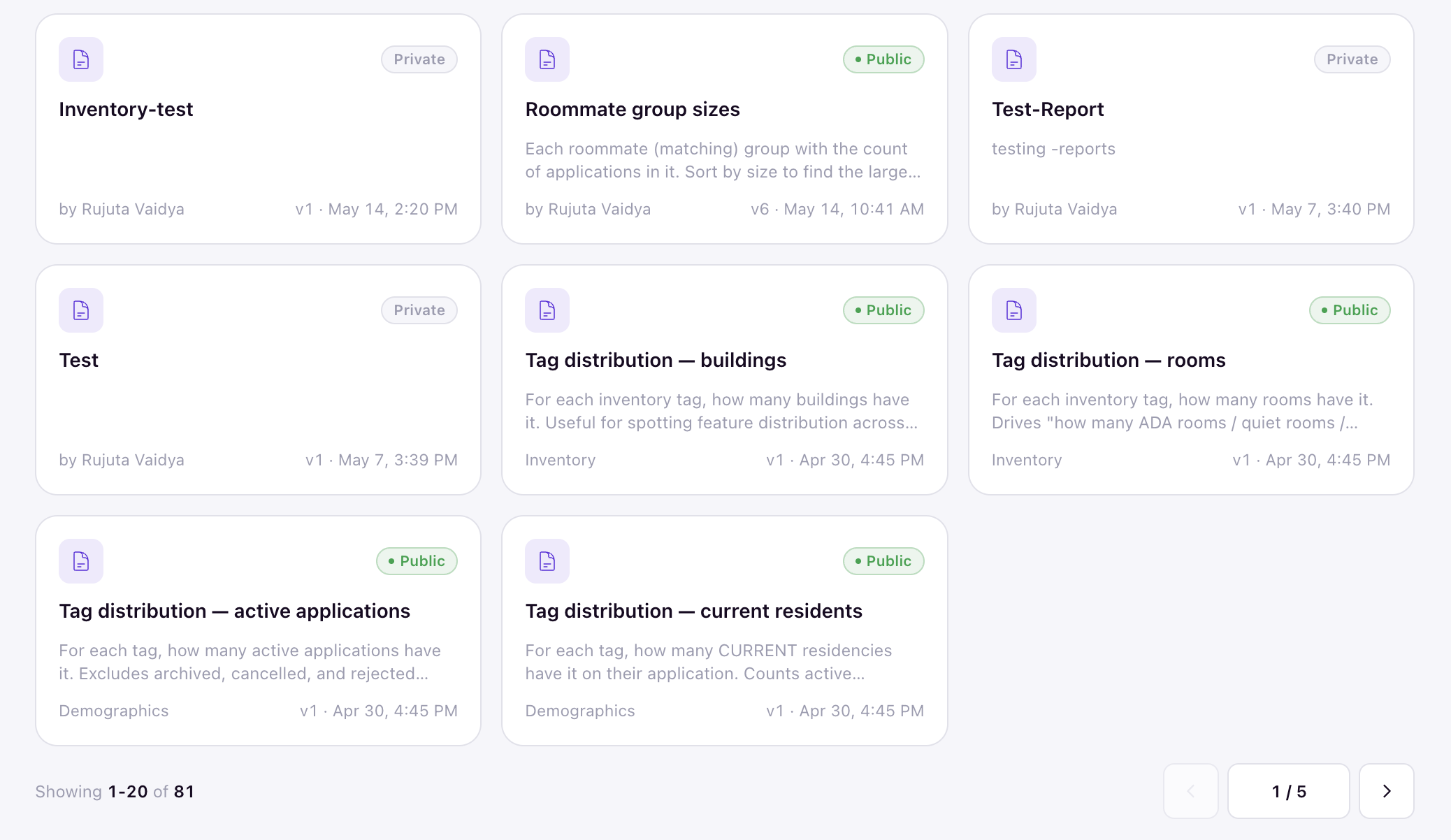Click the Roommate group sizes description text
1451x840 pixels.
[723, 160]
